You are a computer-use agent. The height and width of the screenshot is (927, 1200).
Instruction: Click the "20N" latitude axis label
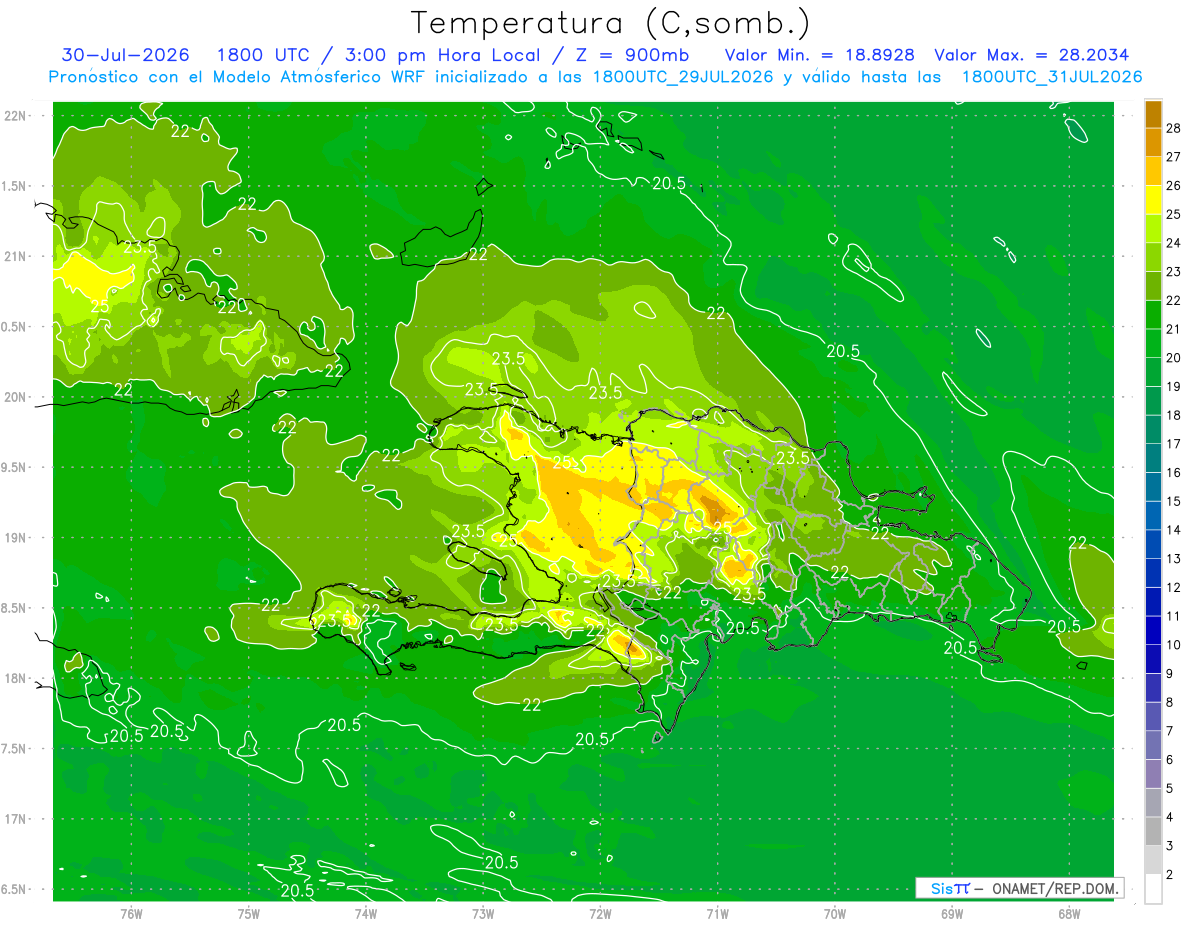pyautogui.click(x=16, y=397)
